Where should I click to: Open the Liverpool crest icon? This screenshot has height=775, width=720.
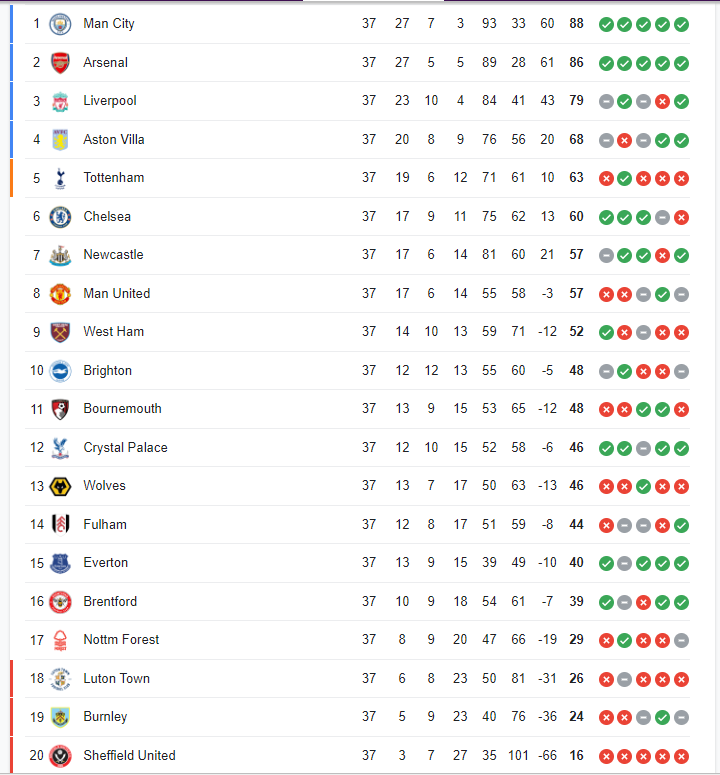pyautogui.click(x=60, y=101)
